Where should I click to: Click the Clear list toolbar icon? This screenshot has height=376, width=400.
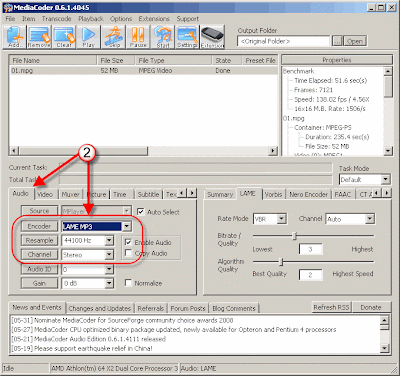click(64, 37)
